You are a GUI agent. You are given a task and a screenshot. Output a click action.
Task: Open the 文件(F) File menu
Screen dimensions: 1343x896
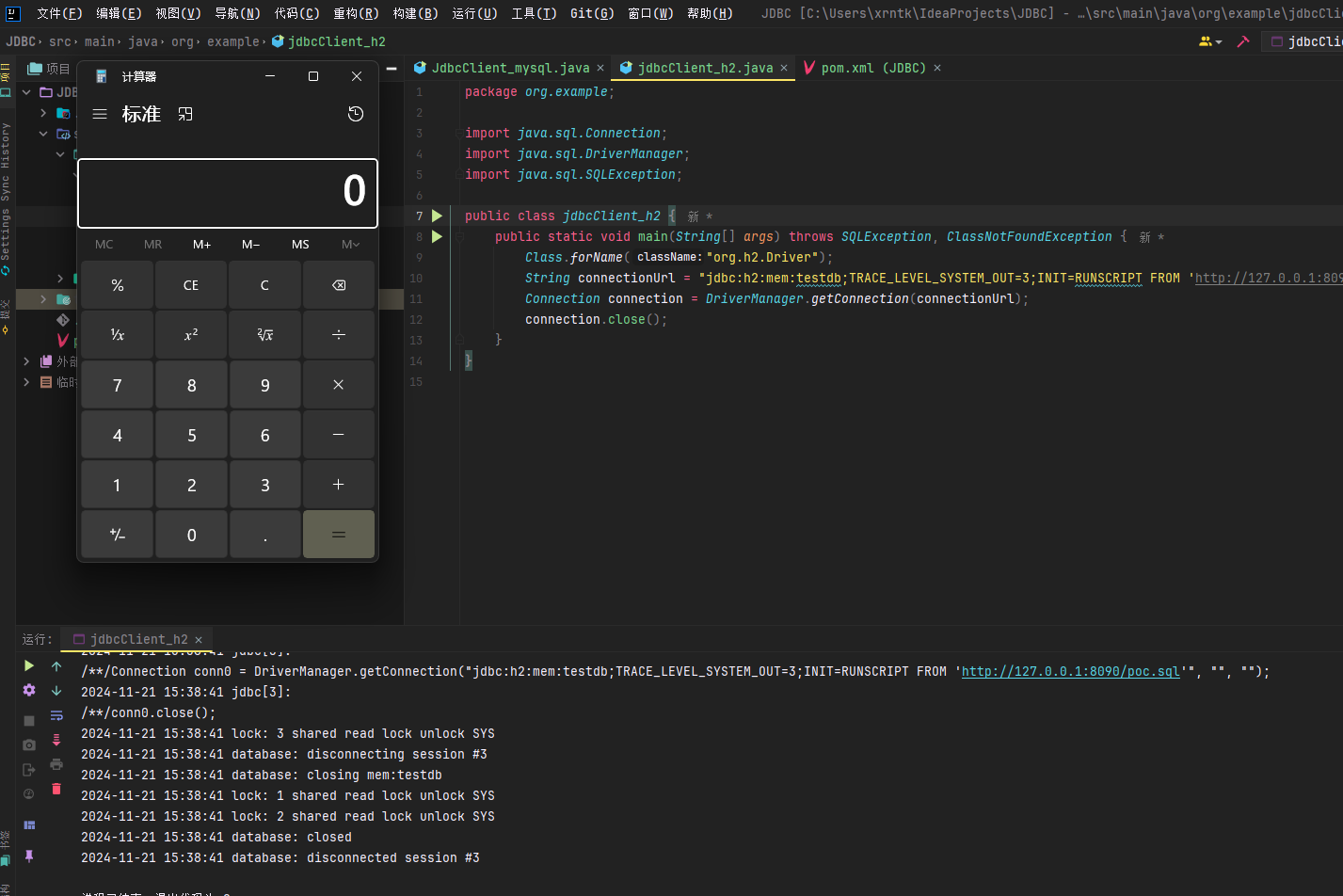click(59, 13)
